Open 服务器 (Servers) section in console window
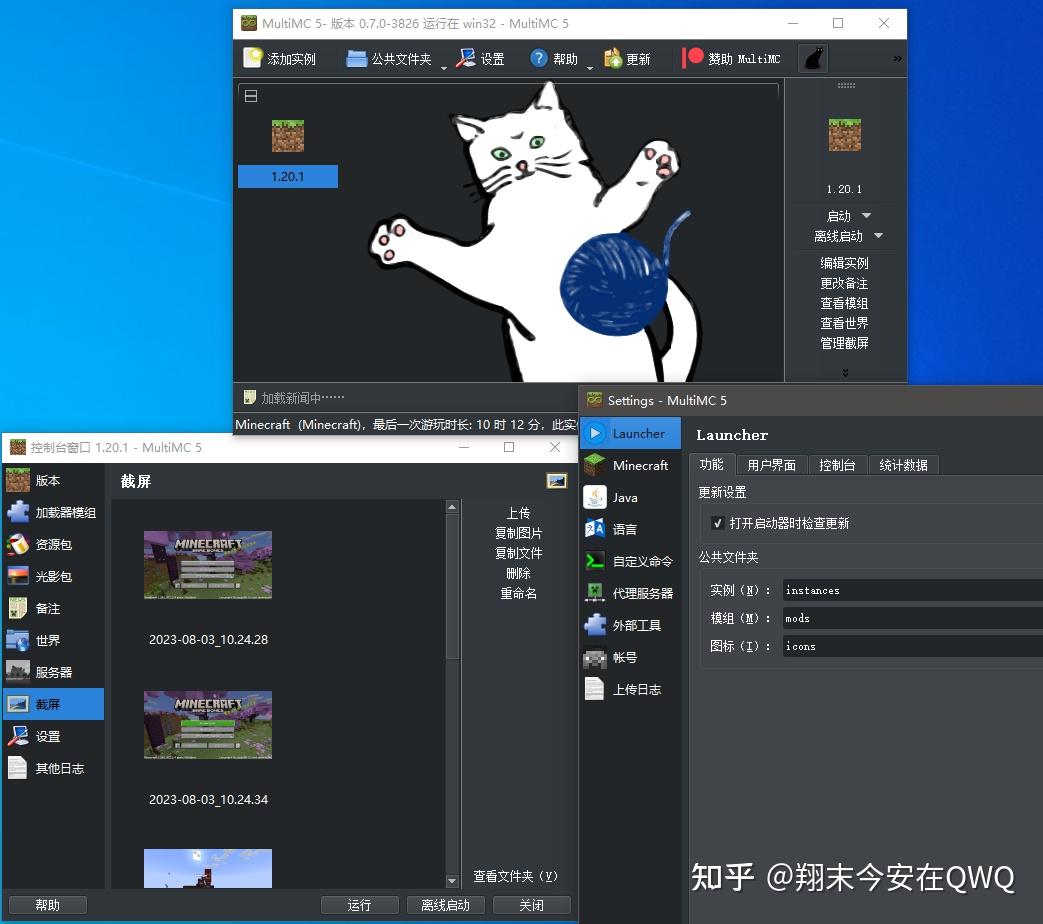 [x=53, y=671]
